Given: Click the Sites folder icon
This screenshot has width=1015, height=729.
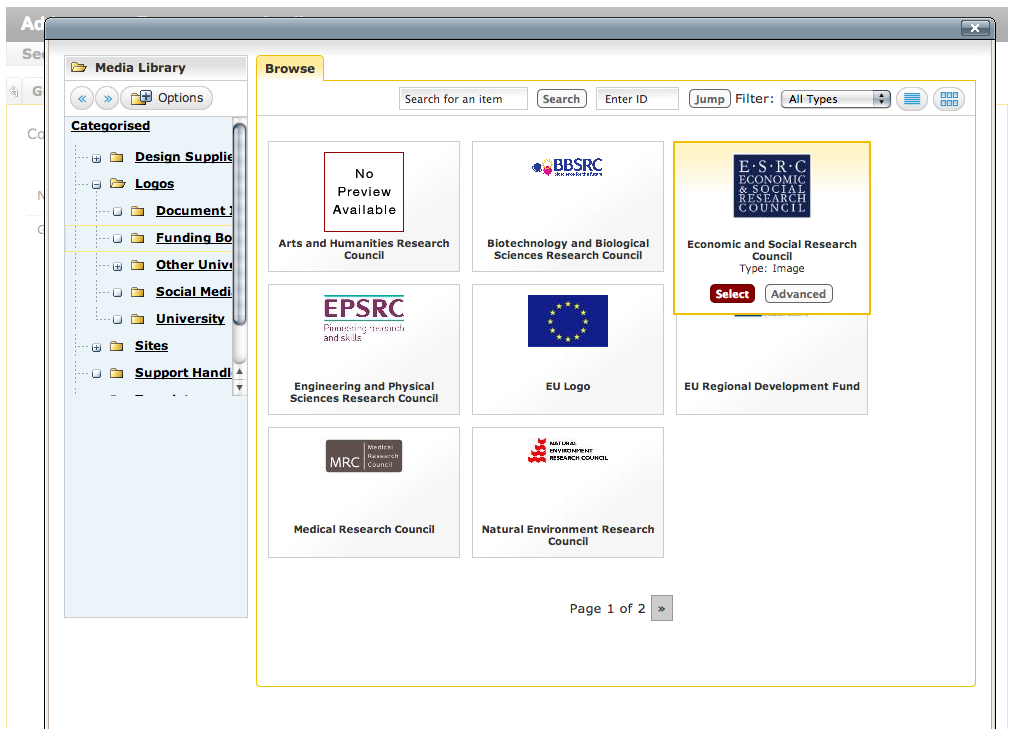Looking at the screenshot, I should [117, 346].
